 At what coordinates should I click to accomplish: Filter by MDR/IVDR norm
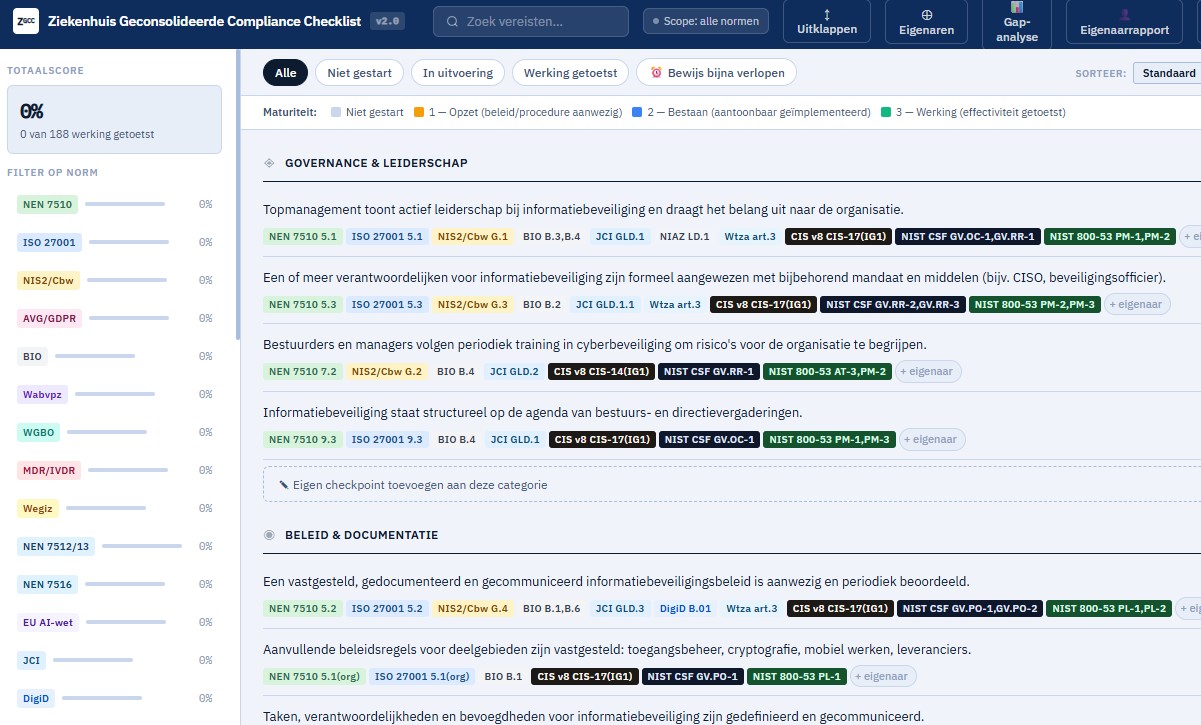pyautogui.click(x=48, y=470)
